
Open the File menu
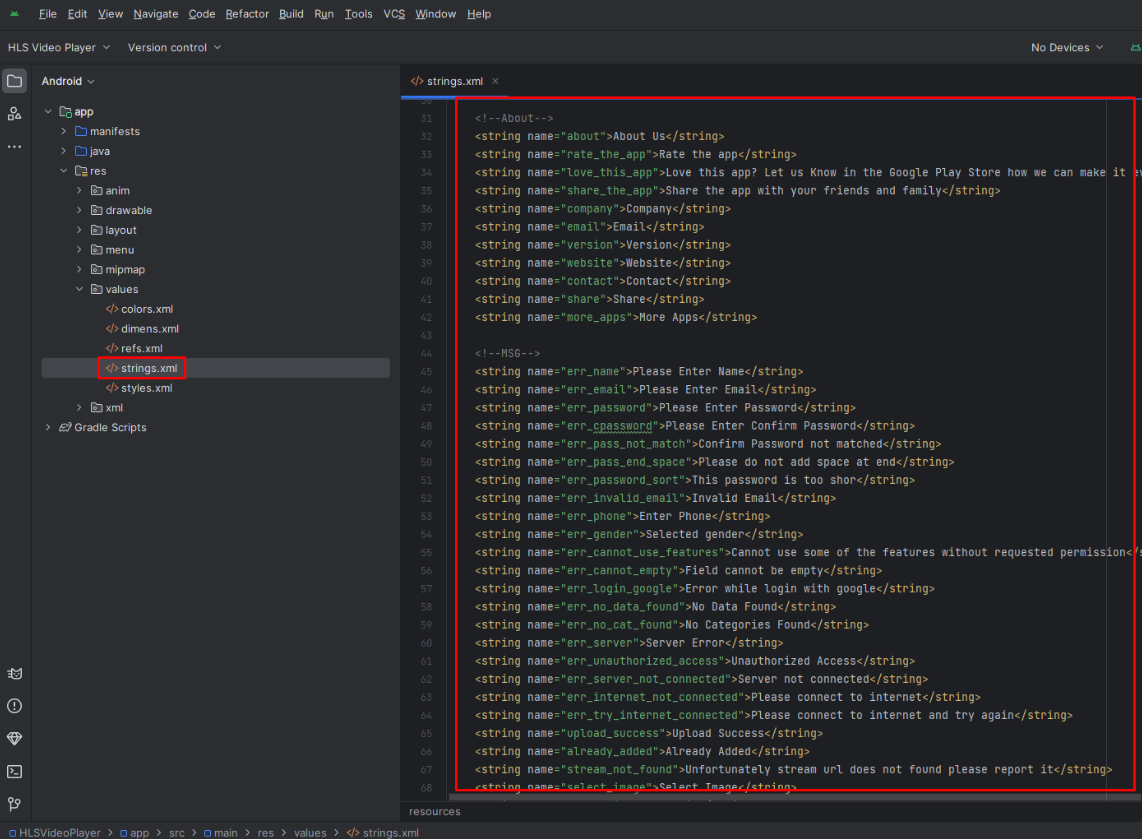(47, 14)
